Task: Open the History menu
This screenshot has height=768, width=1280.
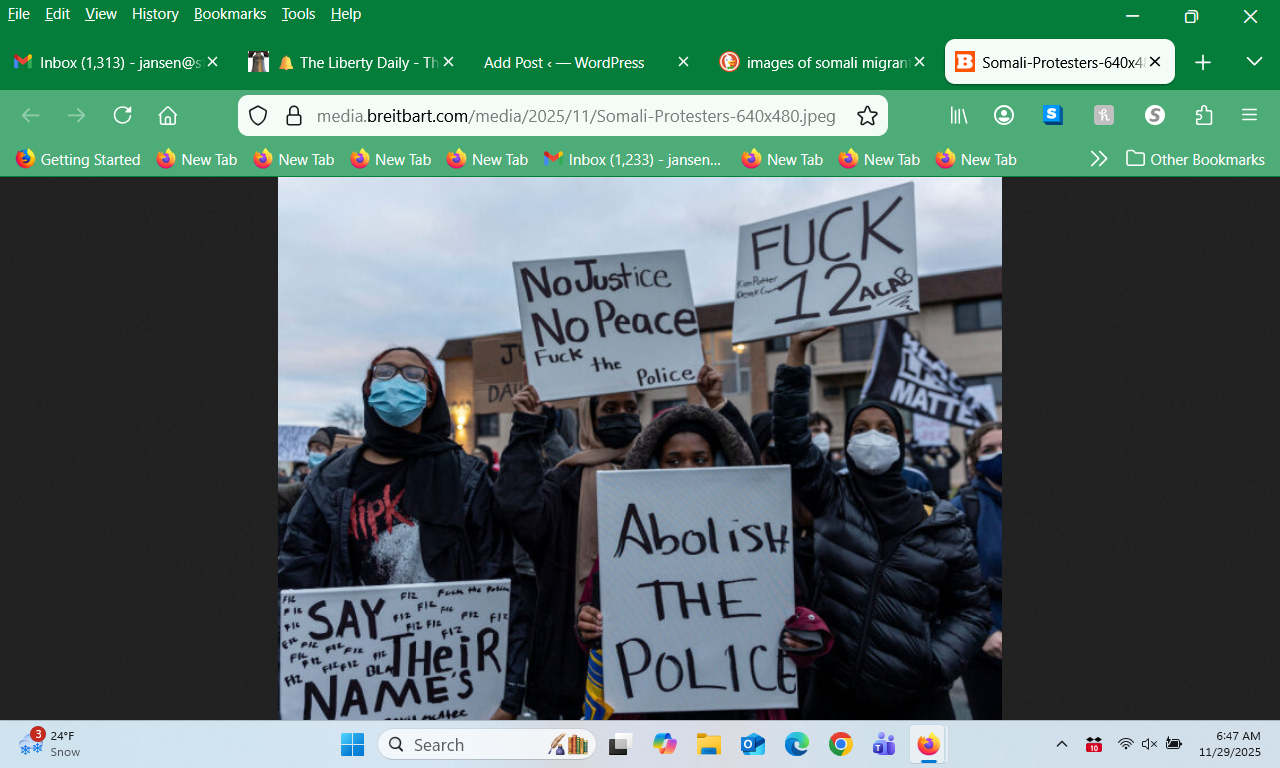Action: (155, 14)
